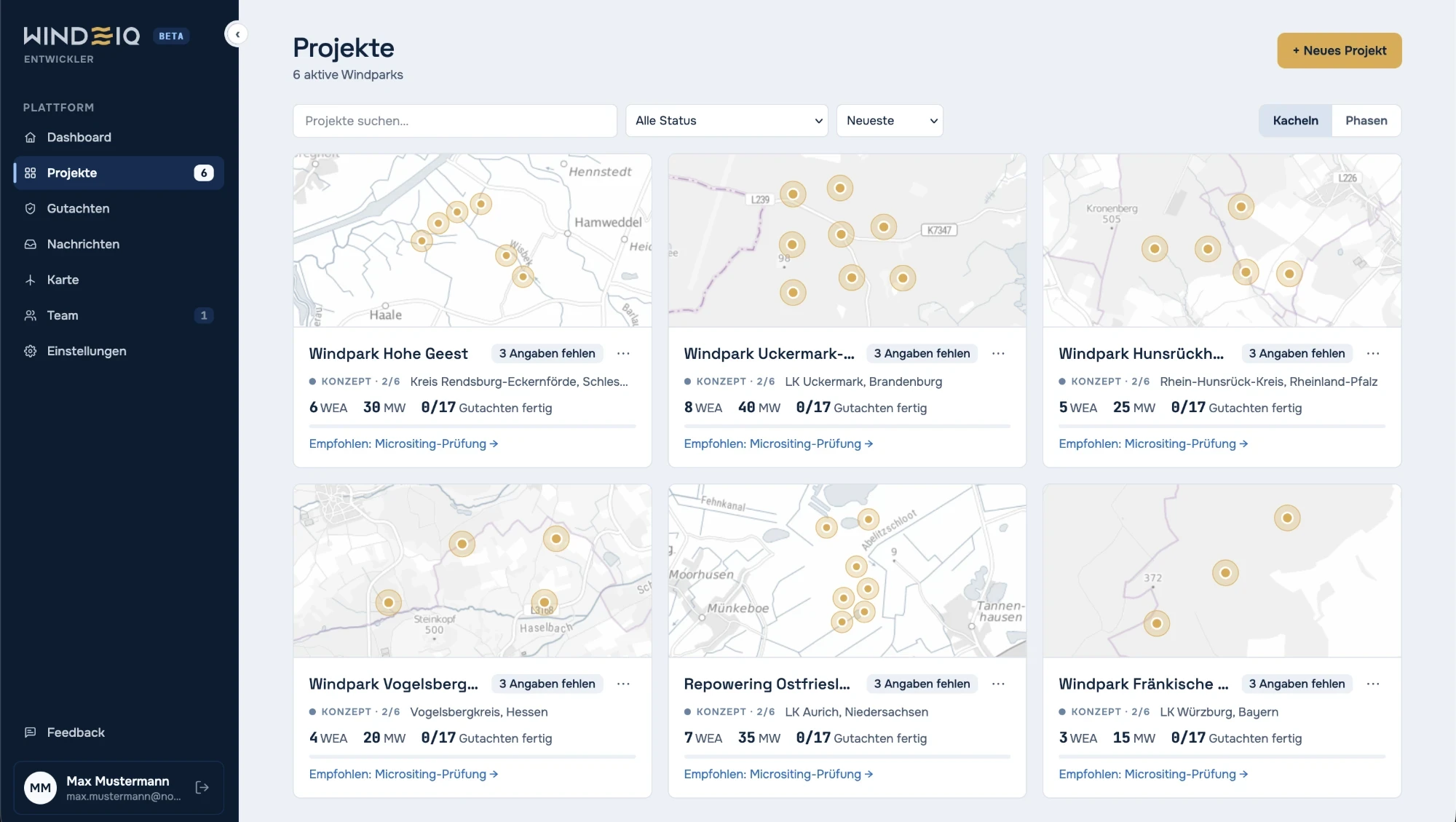Go to Gutachten in the sidebar
The image size is (1456, 822).
(119, 209)
